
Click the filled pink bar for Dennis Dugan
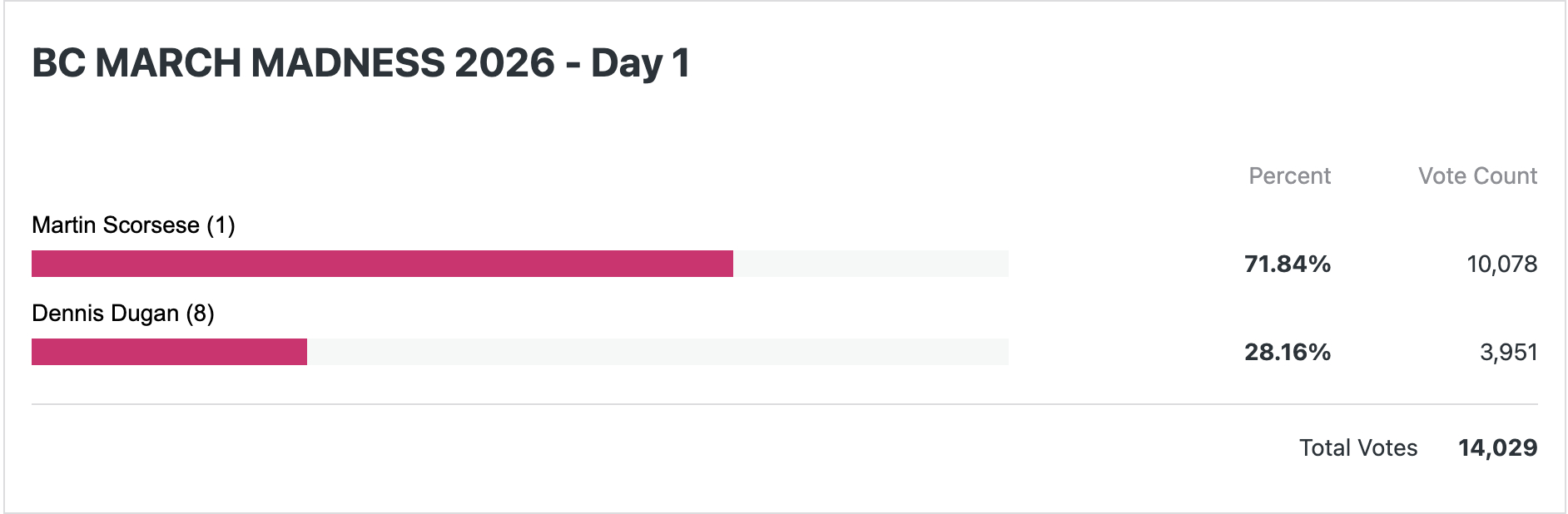(x=169, y=352)
